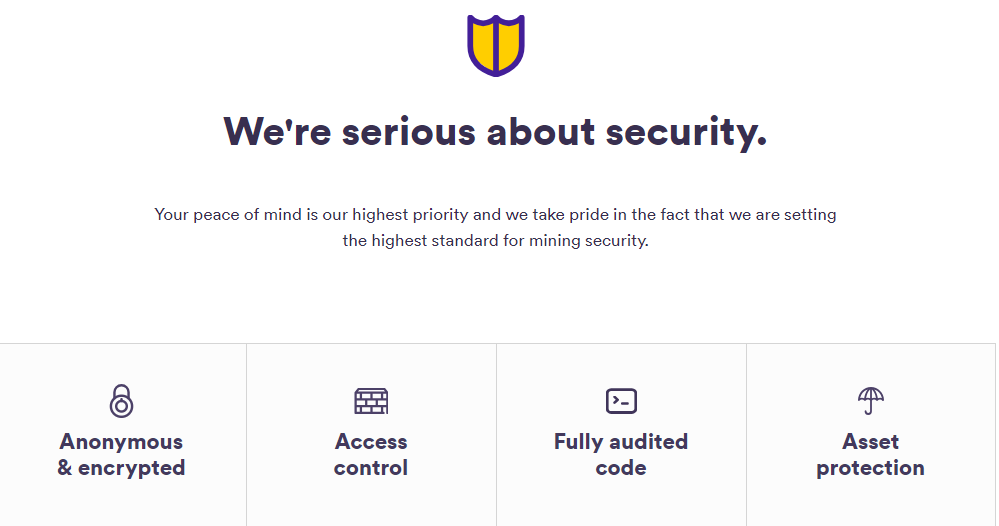This screenshot has width=999, height=526.
Task: Click the paragraph line starting "Your peace of mind"
Action: (x=495, y=214)
